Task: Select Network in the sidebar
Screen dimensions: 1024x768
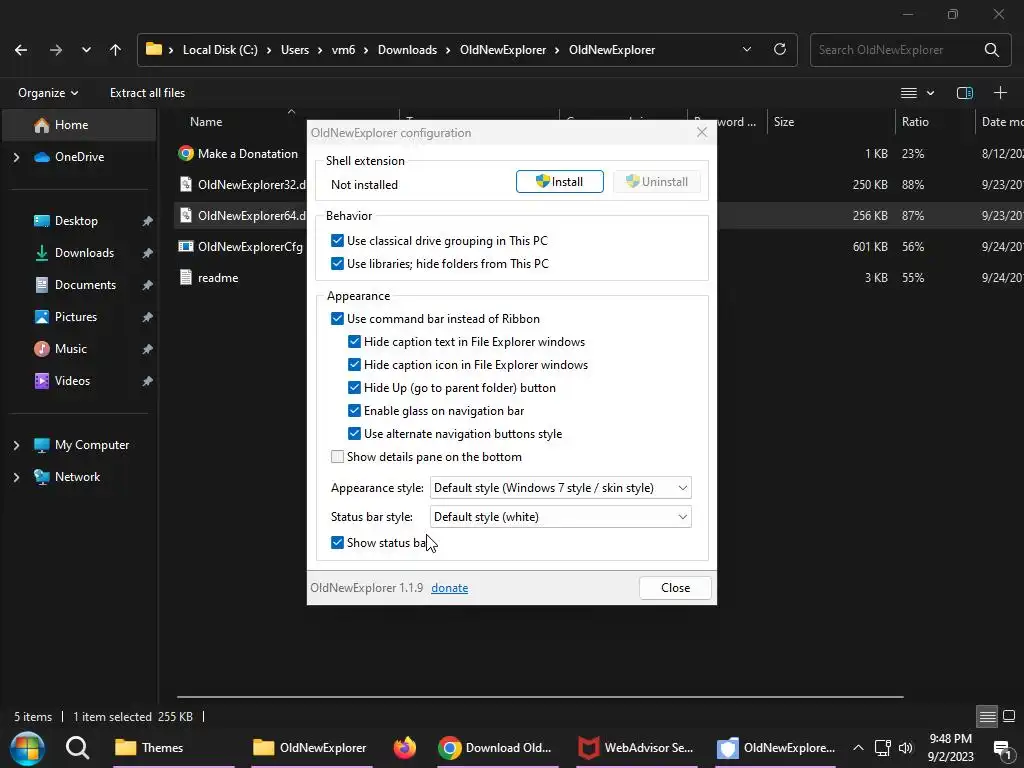Action: [x=77, y=477]
